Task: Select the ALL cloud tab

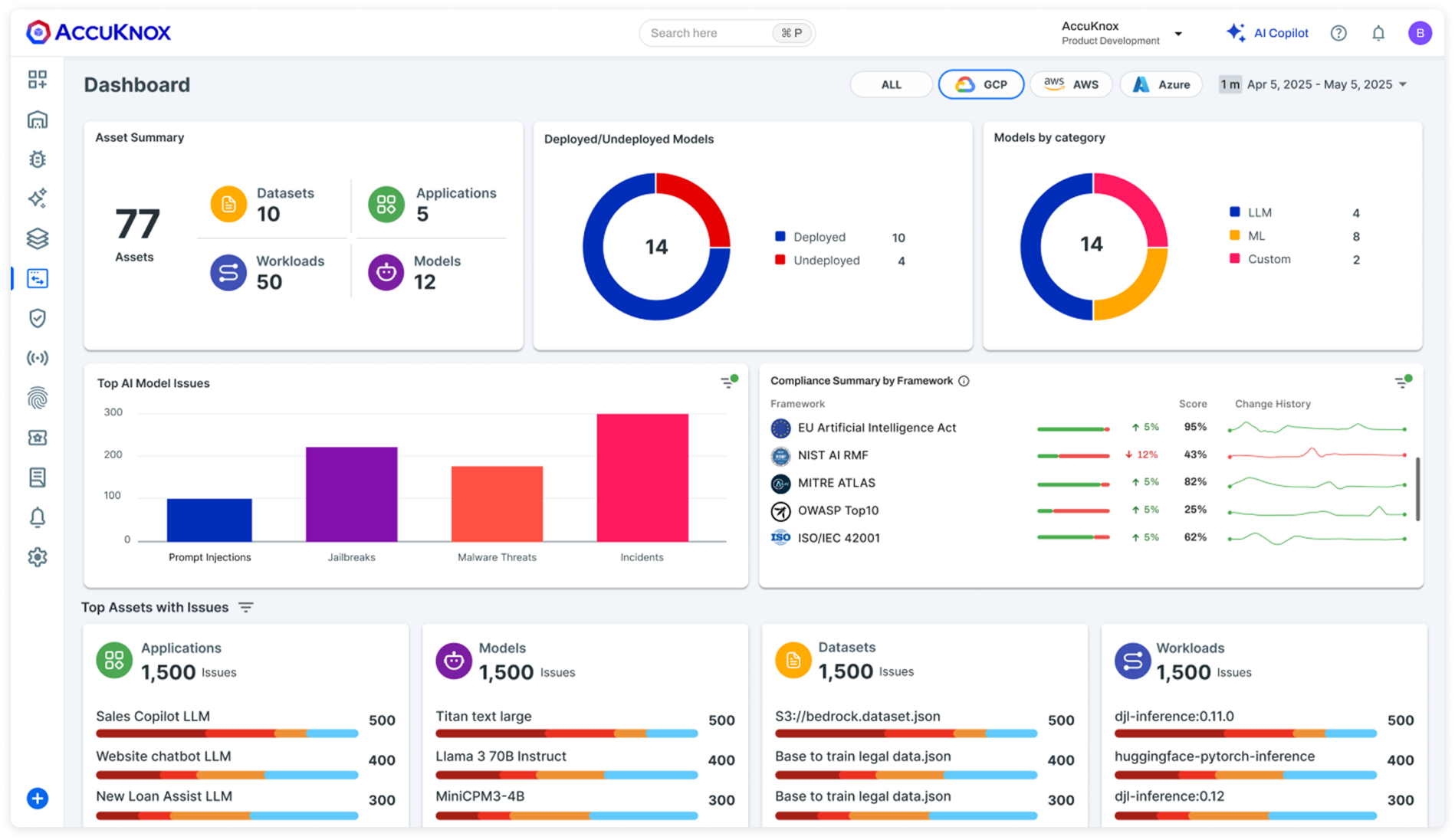Action: pyautogui.click(x=891, y=84)
